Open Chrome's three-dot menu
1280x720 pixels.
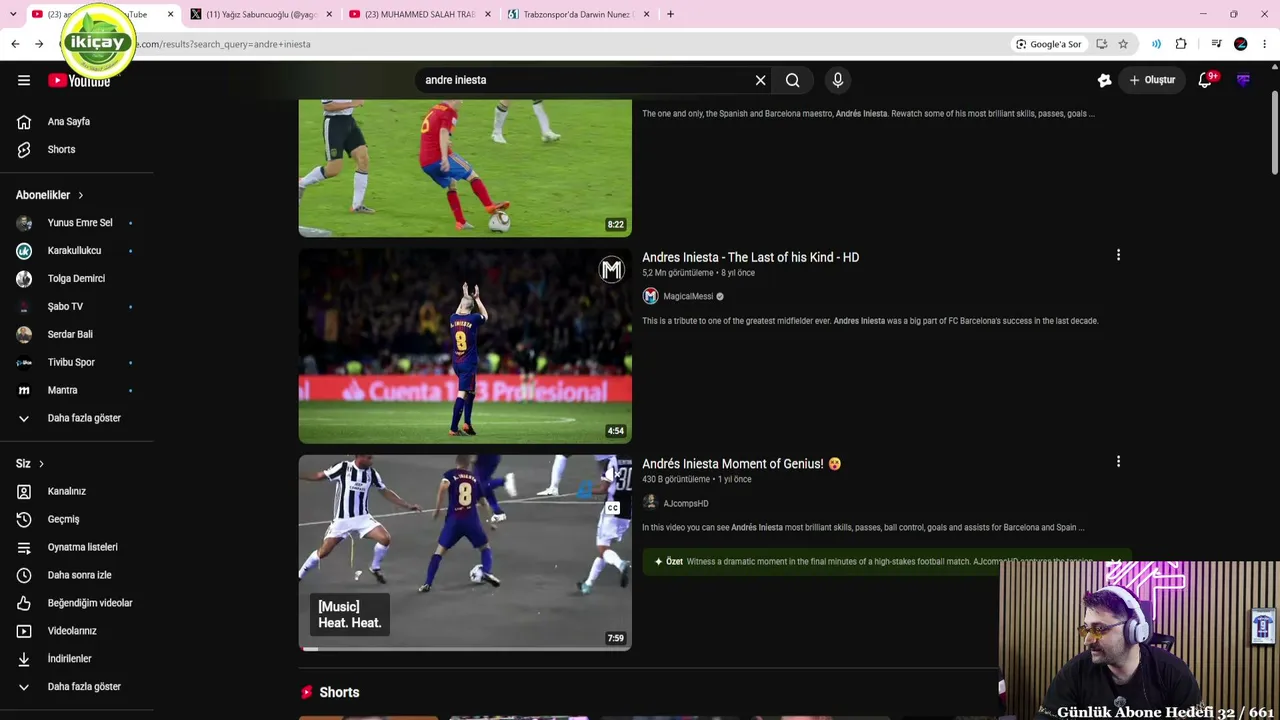pyautogui.click(x=1265, y=44)
